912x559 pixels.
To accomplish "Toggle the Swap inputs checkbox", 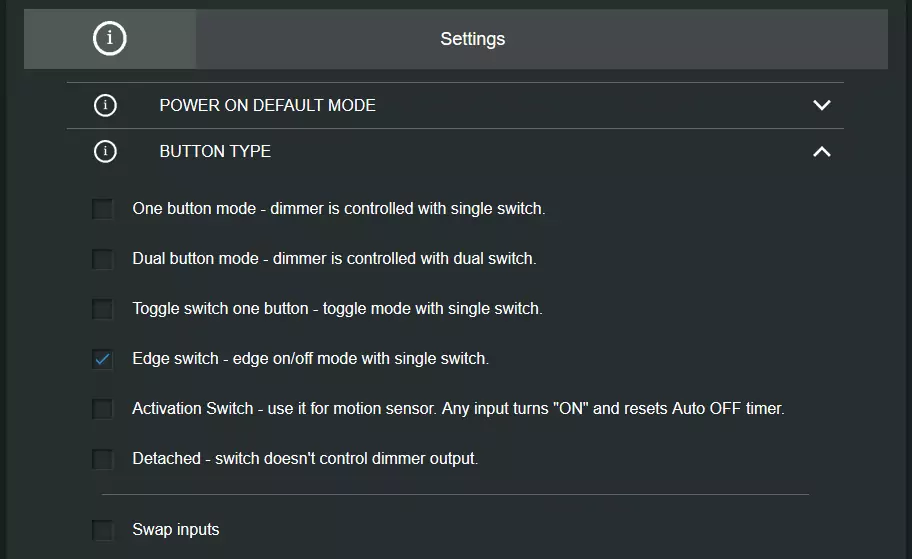I will click(x=102, y=530).
